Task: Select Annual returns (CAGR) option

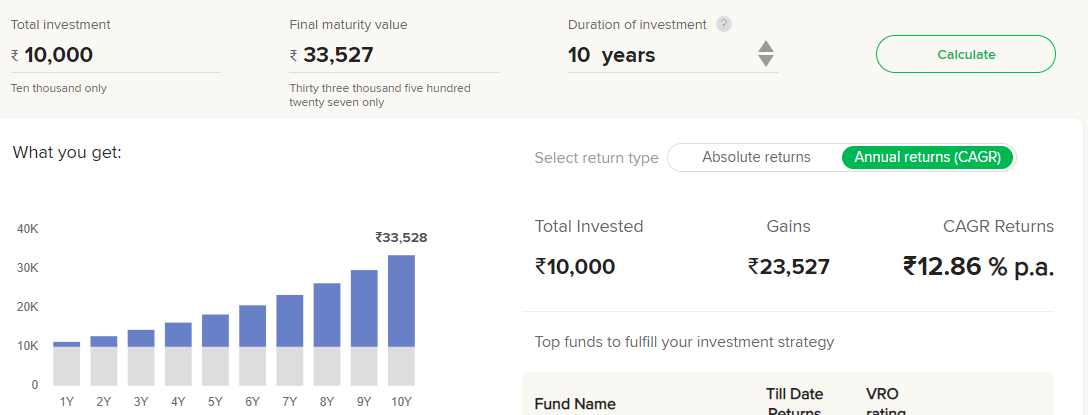Action: pos(927,158)
